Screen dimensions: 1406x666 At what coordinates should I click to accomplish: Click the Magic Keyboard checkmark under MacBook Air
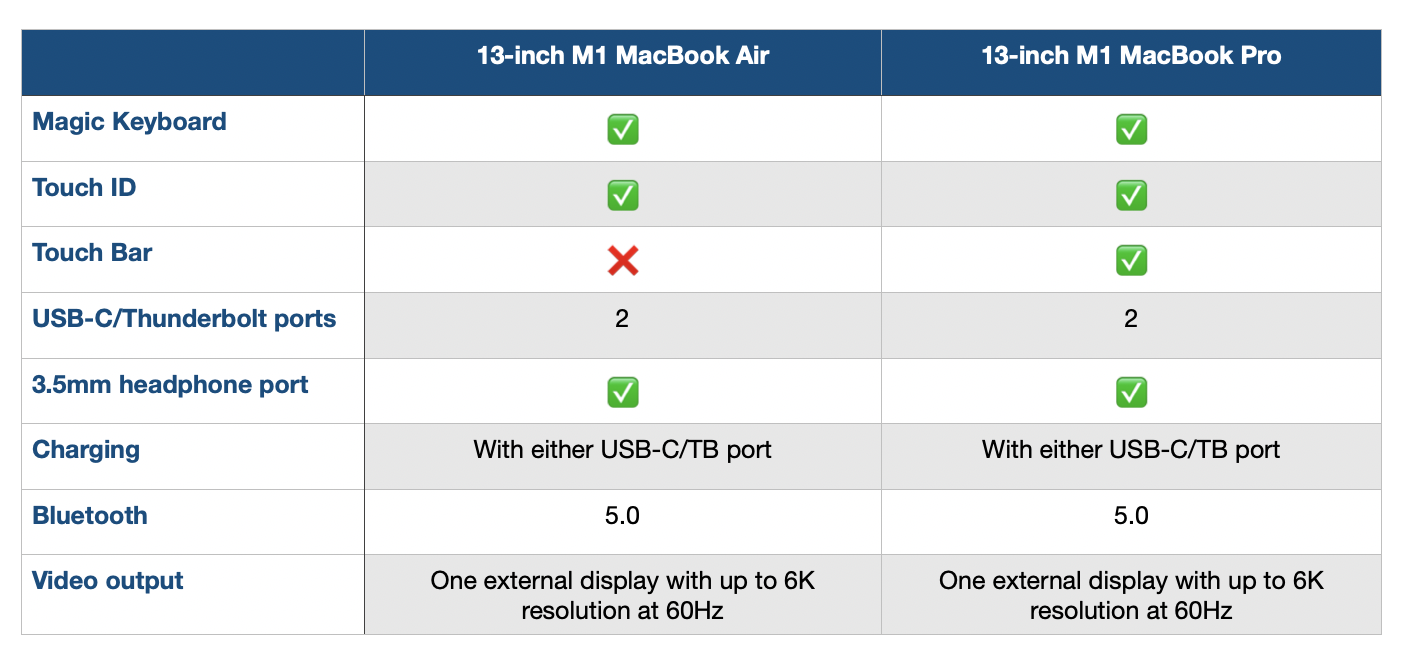pyautogui.click(x=623, y=129)
